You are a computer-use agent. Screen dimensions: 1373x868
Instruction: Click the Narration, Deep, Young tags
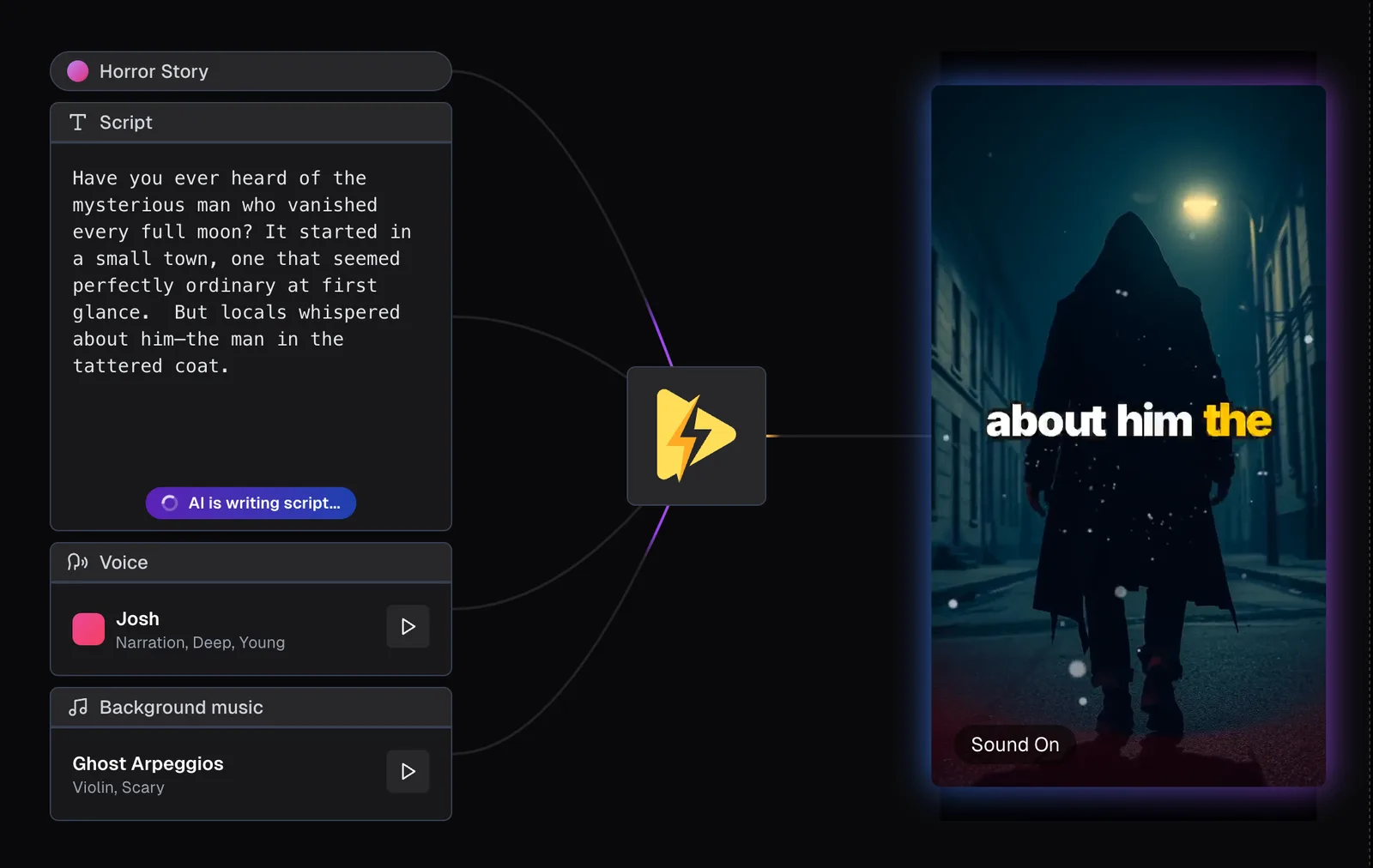pos(200,642)
